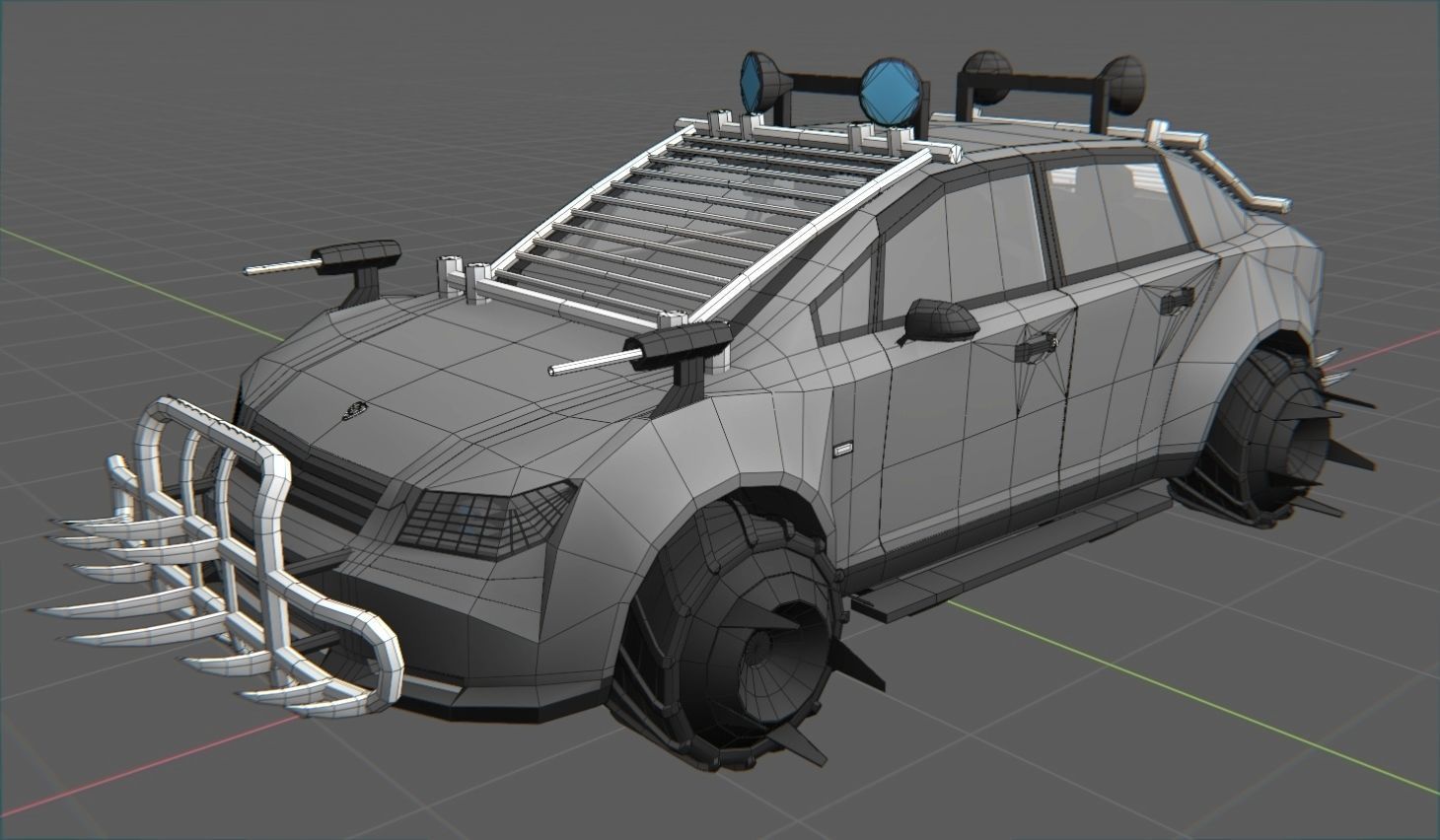
Task: Select the rear door handle
Action: tap(1176, 299)
